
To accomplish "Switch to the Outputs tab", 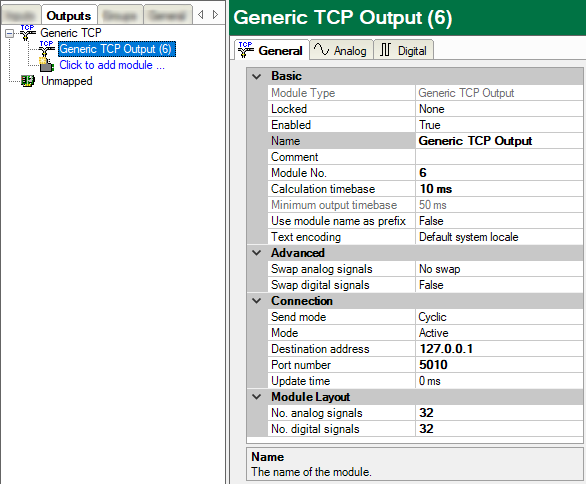I will point(69,15).
